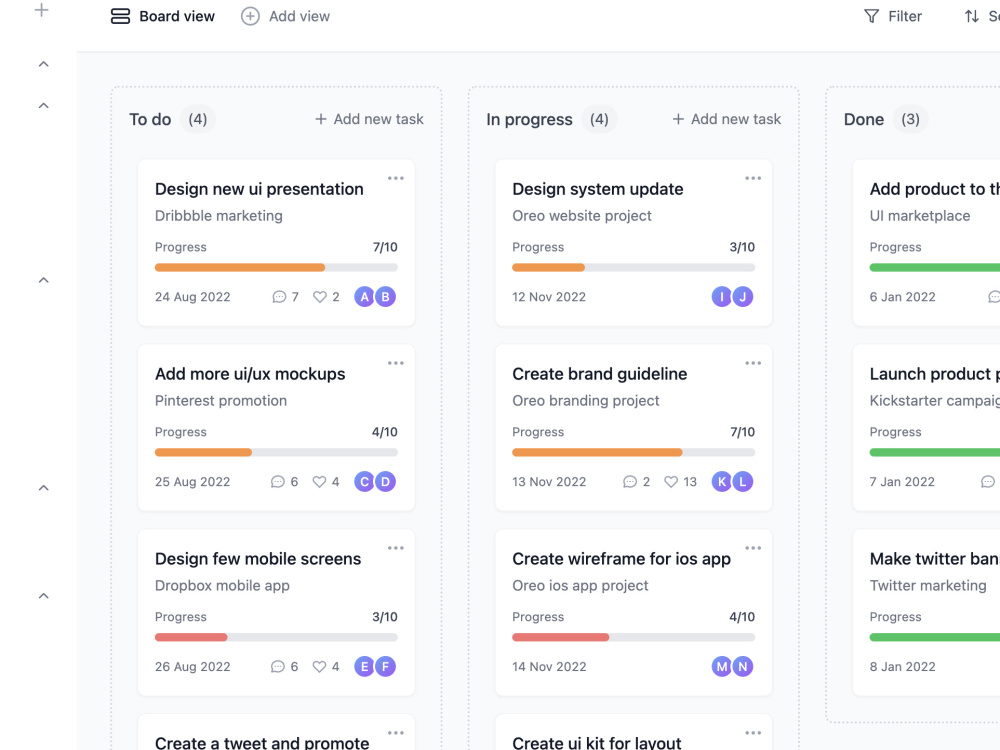Collapse the second sidebar chevron section
This screenshot has height=750, width=1000.
43,105
